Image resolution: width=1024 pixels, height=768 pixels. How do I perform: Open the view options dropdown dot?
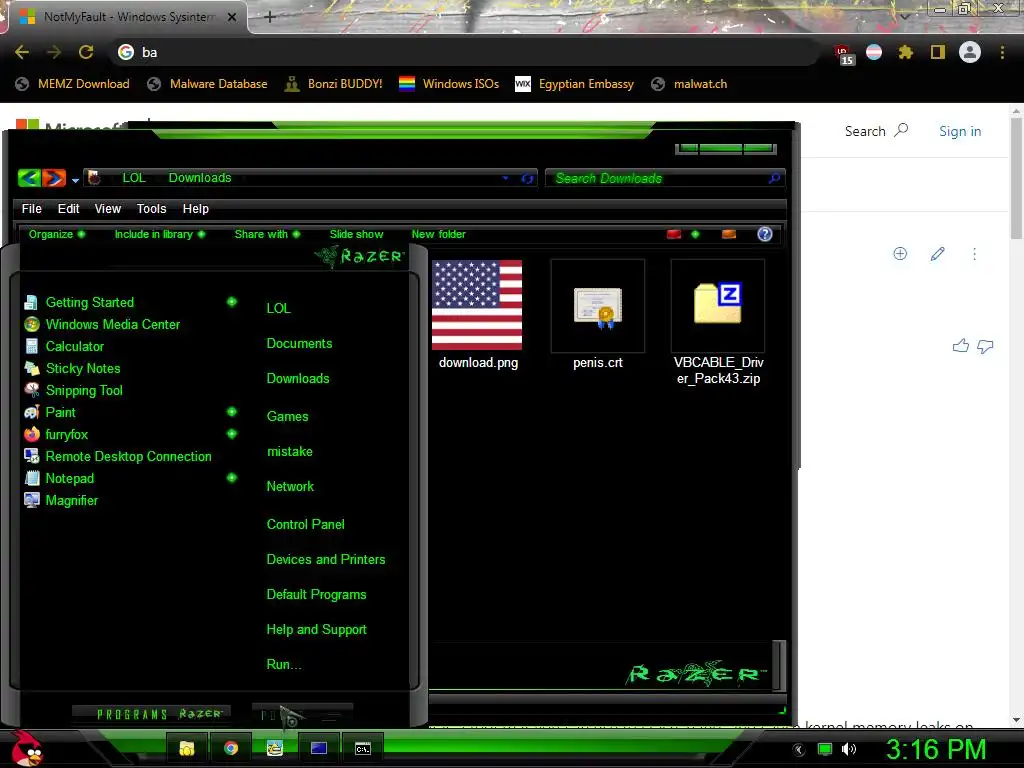(696, 234)
